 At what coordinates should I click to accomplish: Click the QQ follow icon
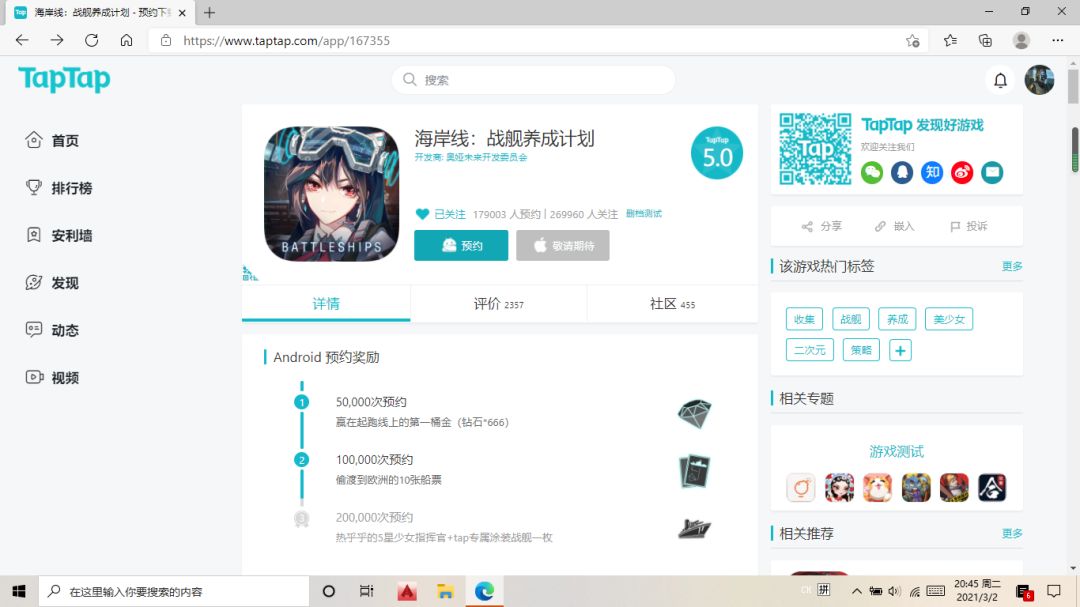coord(902,172)
